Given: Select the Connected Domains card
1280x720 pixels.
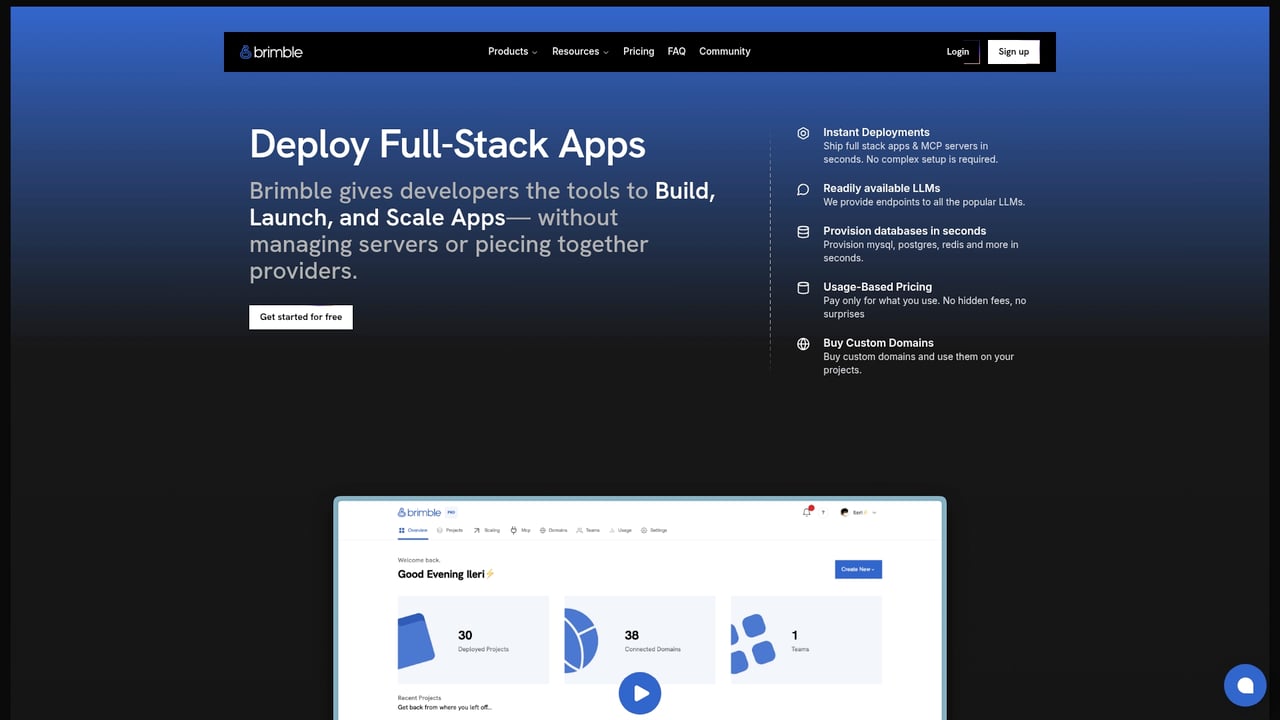Looking at the screenshot, I should coord(640,638).
